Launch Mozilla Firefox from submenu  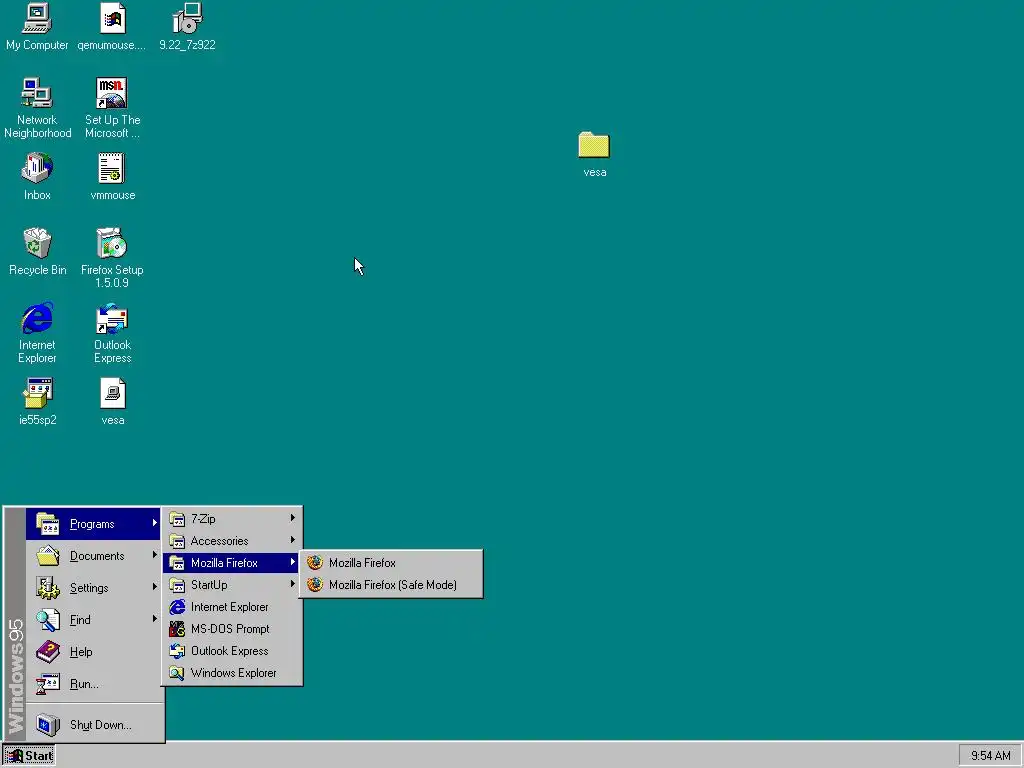391,562
